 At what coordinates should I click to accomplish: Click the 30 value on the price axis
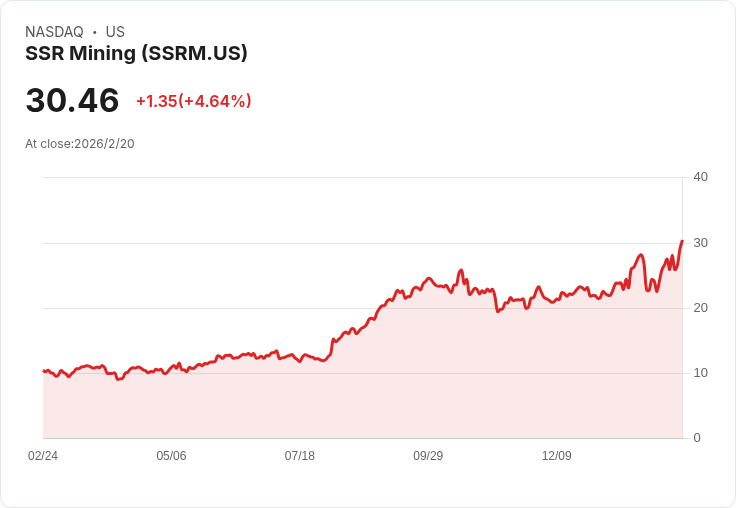pyautogui.click(x=700, y=243)
